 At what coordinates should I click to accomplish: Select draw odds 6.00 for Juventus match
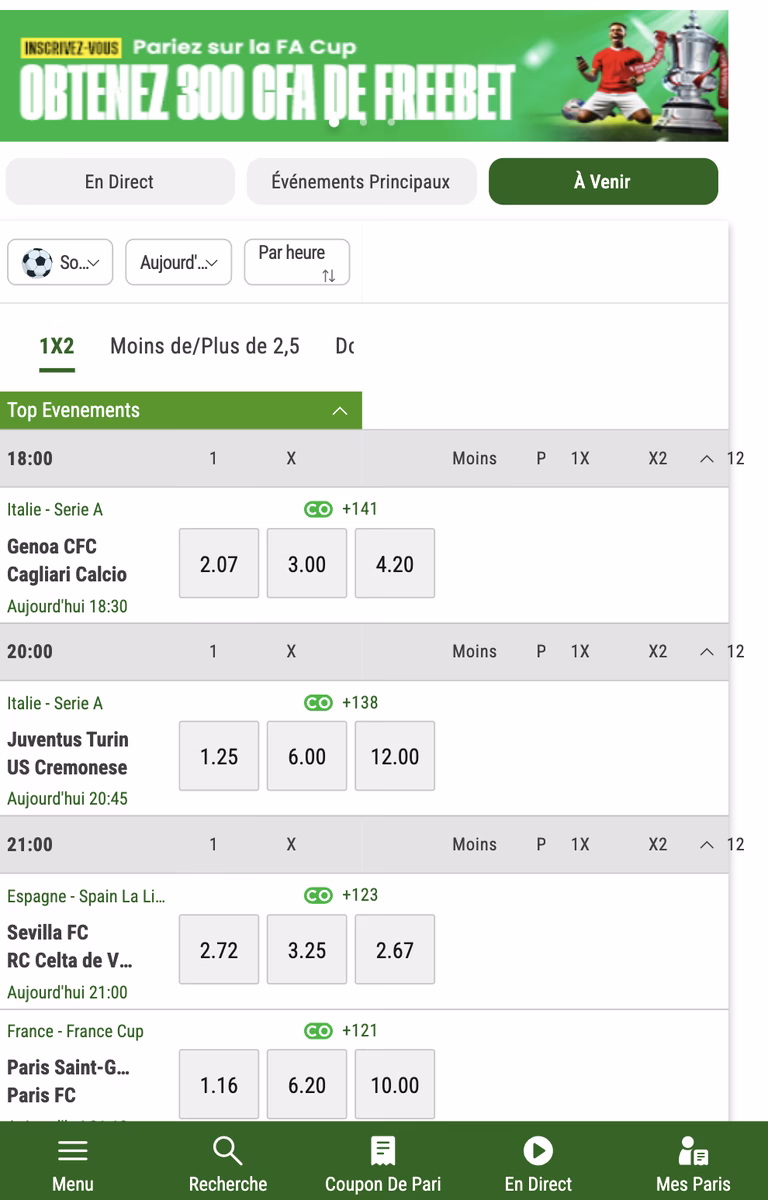pos(307,757)
